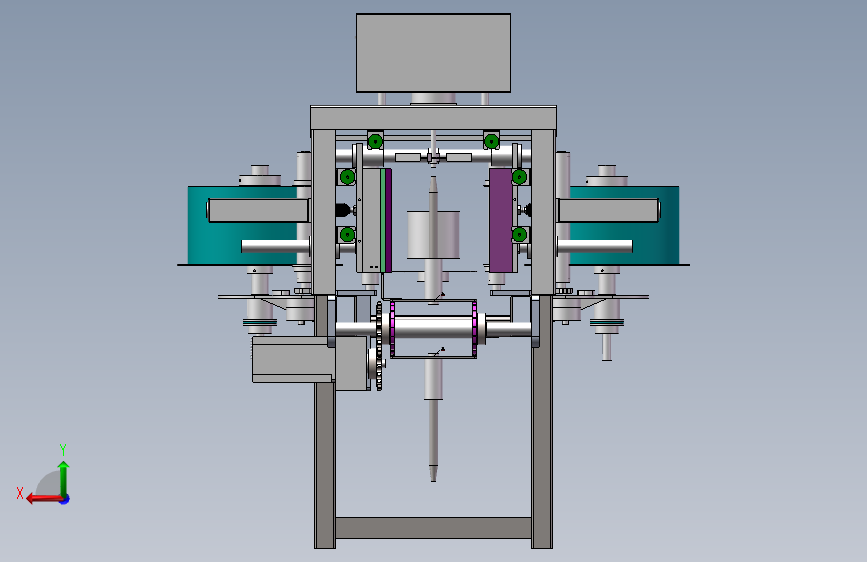
Task: Select the gray gear motor at lower left
Action: (310, 362)
